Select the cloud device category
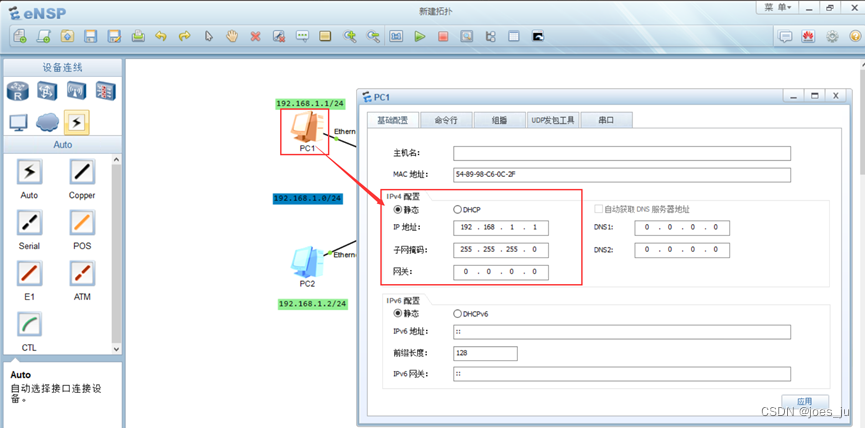 coord(47,122)
